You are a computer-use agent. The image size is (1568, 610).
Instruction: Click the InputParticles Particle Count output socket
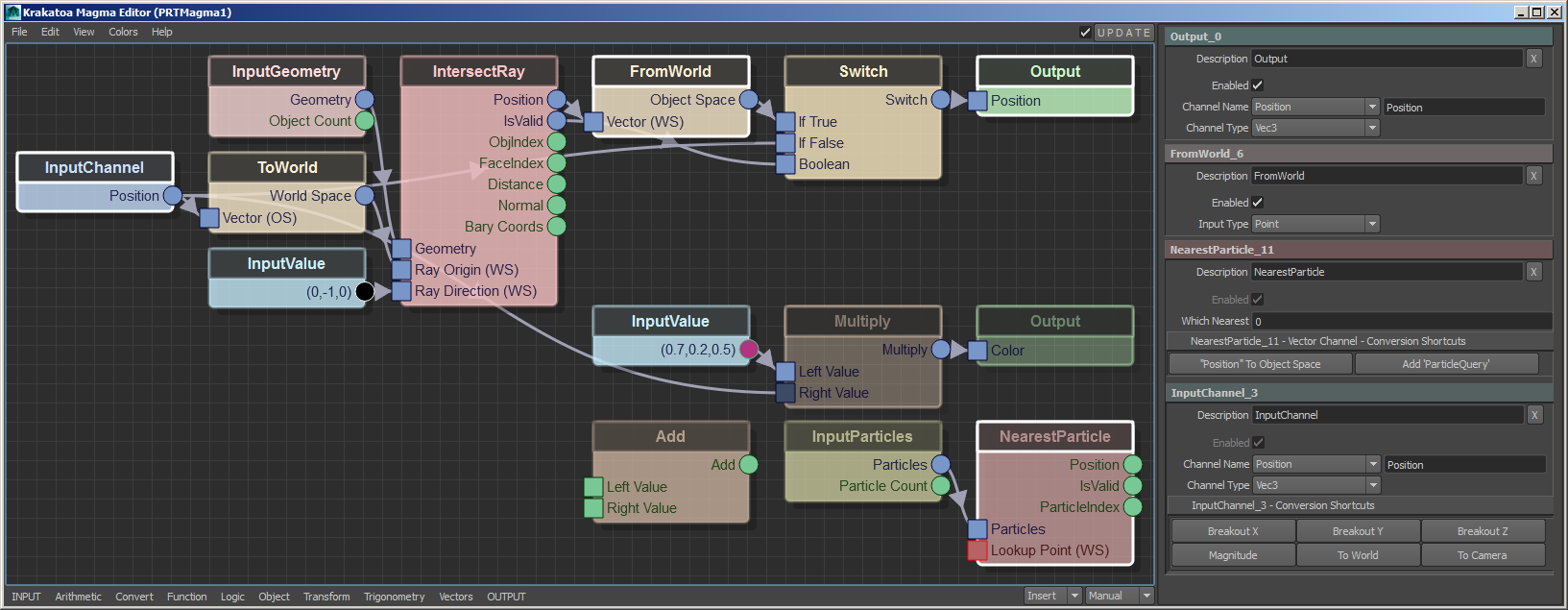[x=941, y=486]
